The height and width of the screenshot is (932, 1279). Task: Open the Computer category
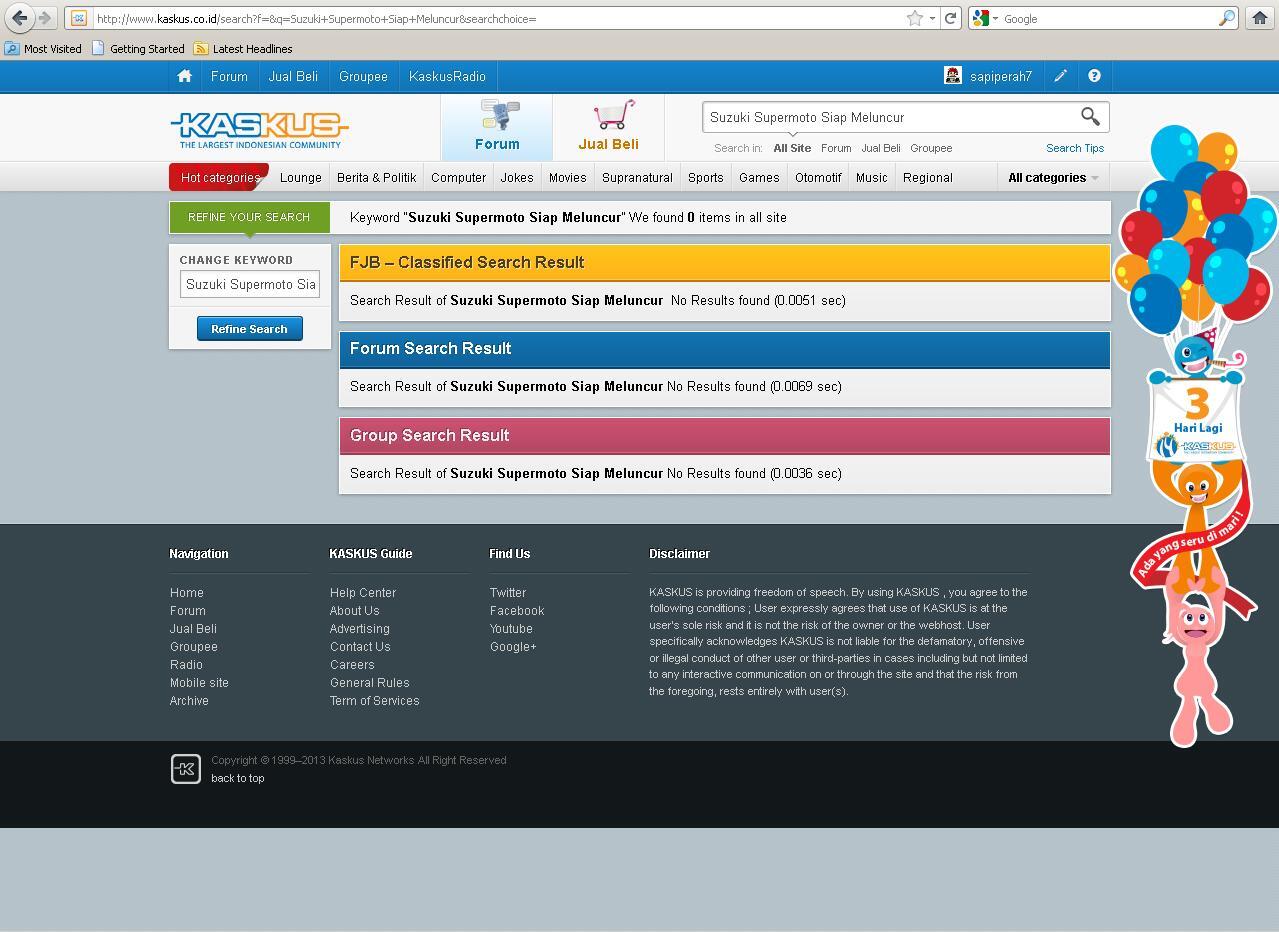tap(458, 177)
